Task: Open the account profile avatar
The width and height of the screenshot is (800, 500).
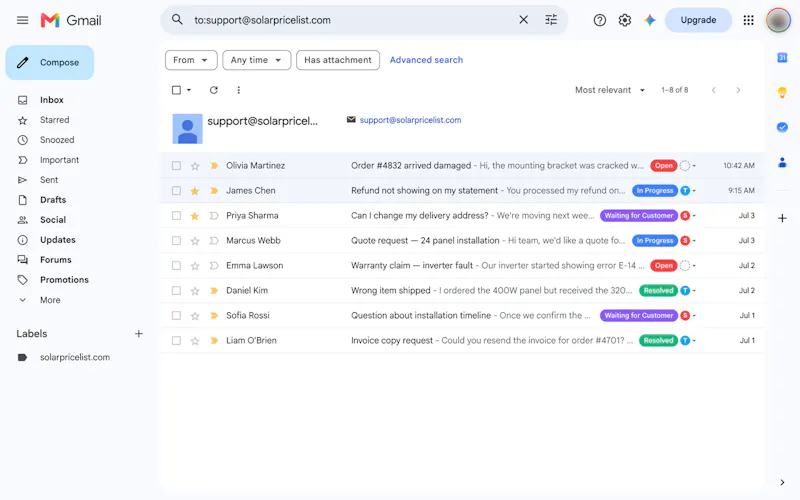Action: pyautogui.click(x=778, y=20)
